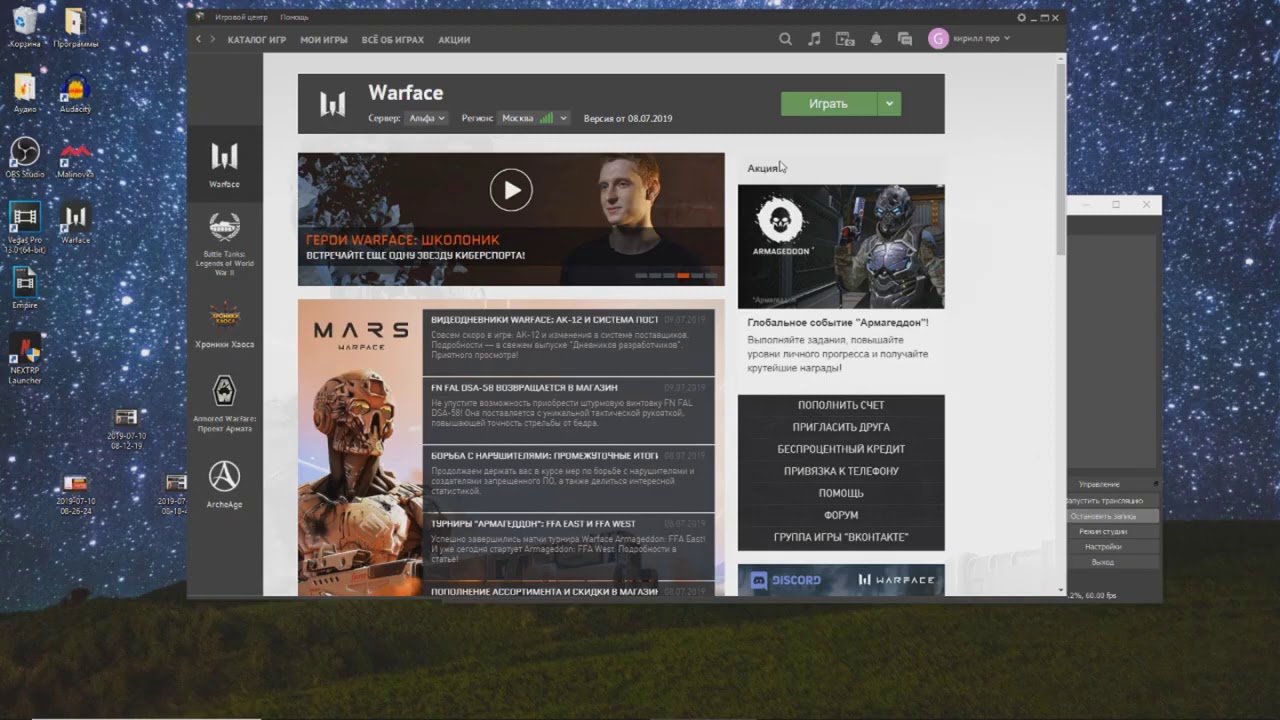
Task: Click БЕСПРОЦЕНТНЫЙ КРЕДИТ link
Action: pyautogui.click(x=841, y=449)
